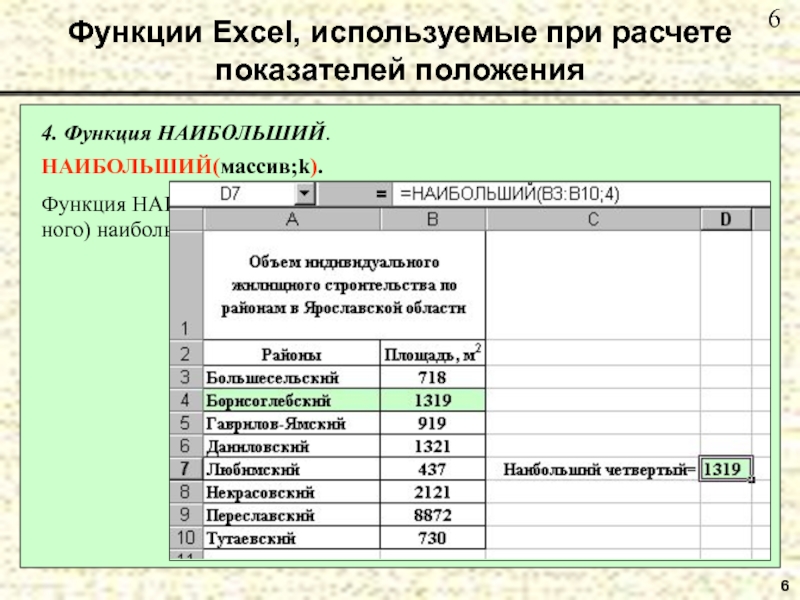This screenshot has height=600, width=800.
Task: Select cell with value 8872
Action: point(433,515)
